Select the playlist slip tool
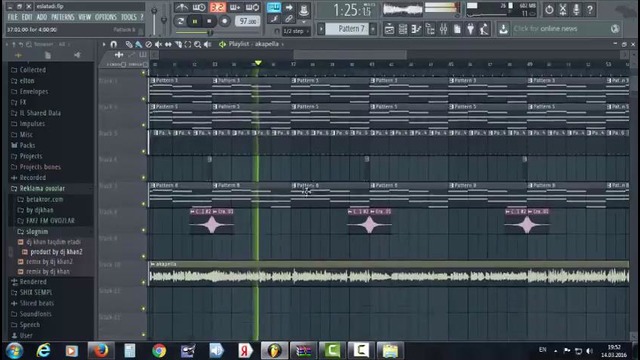The image size is (640, 360). coord(168,44)
